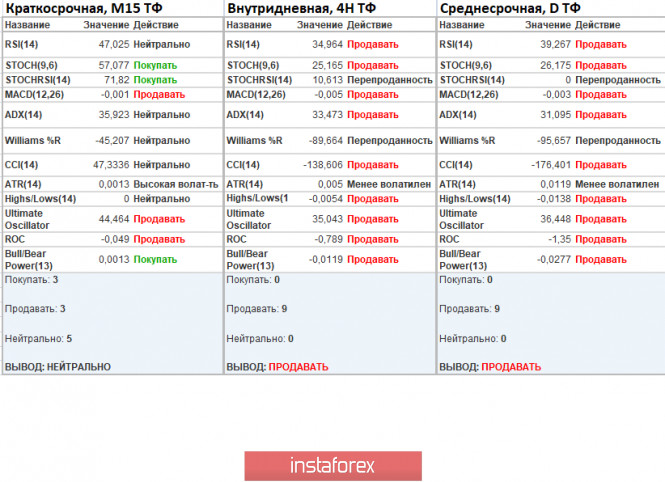Click 4H ADX(14) value 33,473
Screen dimensions: 665x482
coord(327,115)
